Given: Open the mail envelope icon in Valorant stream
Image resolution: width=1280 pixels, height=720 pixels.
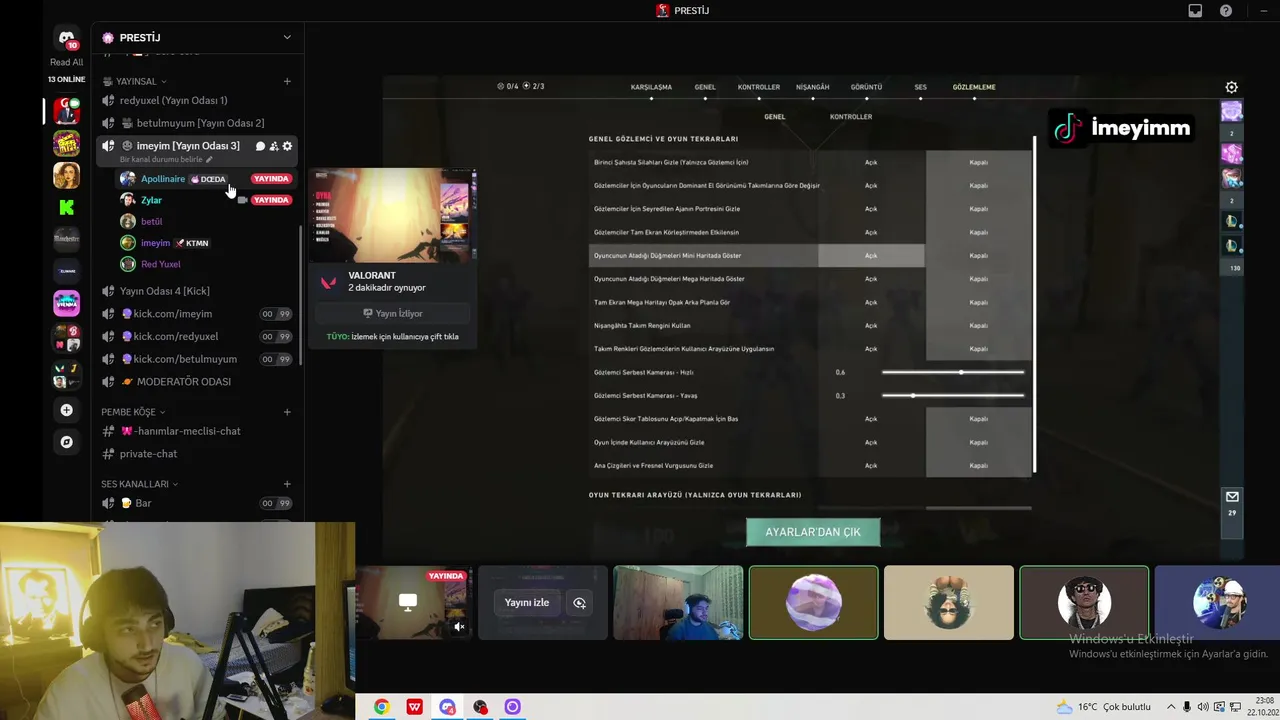Looking at the screenshot, I should coord(1232,497).
